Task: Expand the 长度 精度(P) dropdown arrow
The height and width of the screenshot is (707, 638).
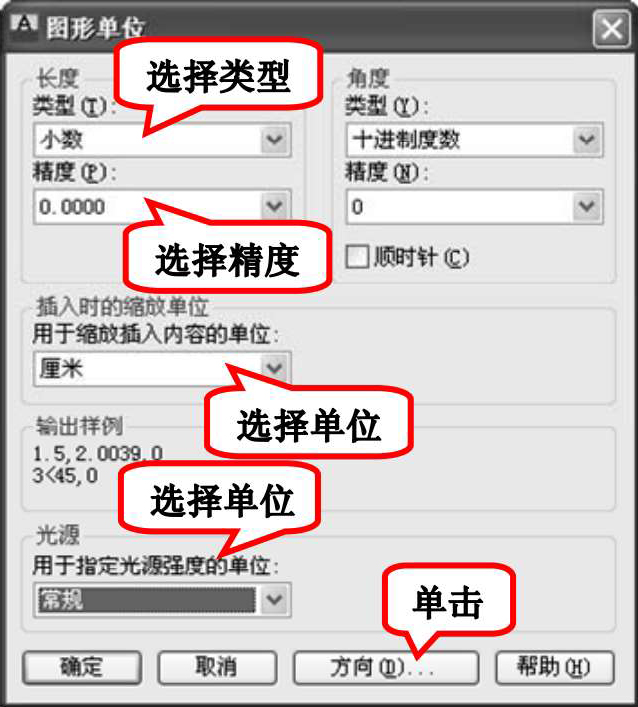Action: (275, 207)
